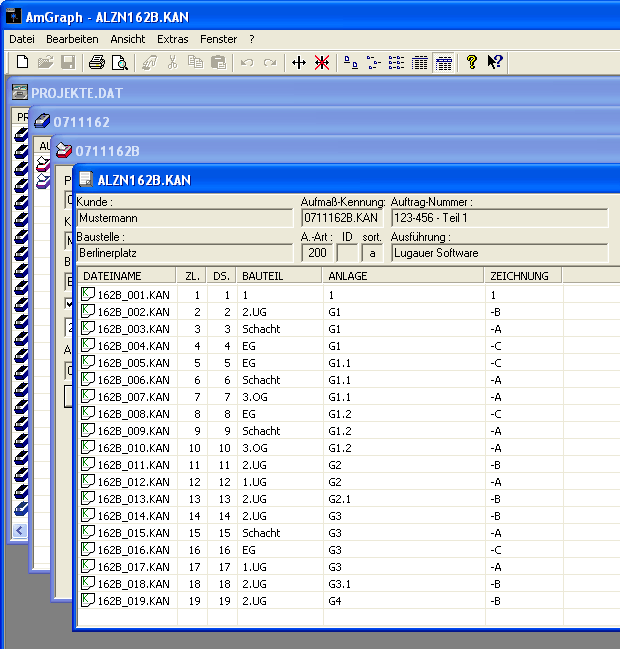Switch to details view without header
620x649 pixels.
419,62
